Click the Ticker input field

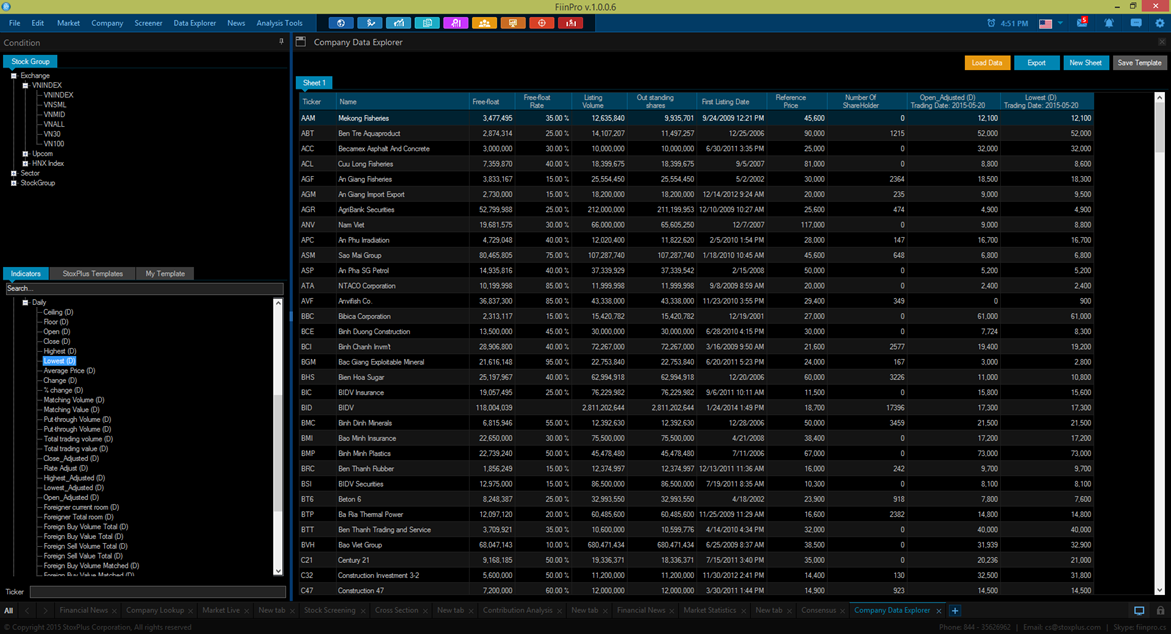[x=158, y=591]
